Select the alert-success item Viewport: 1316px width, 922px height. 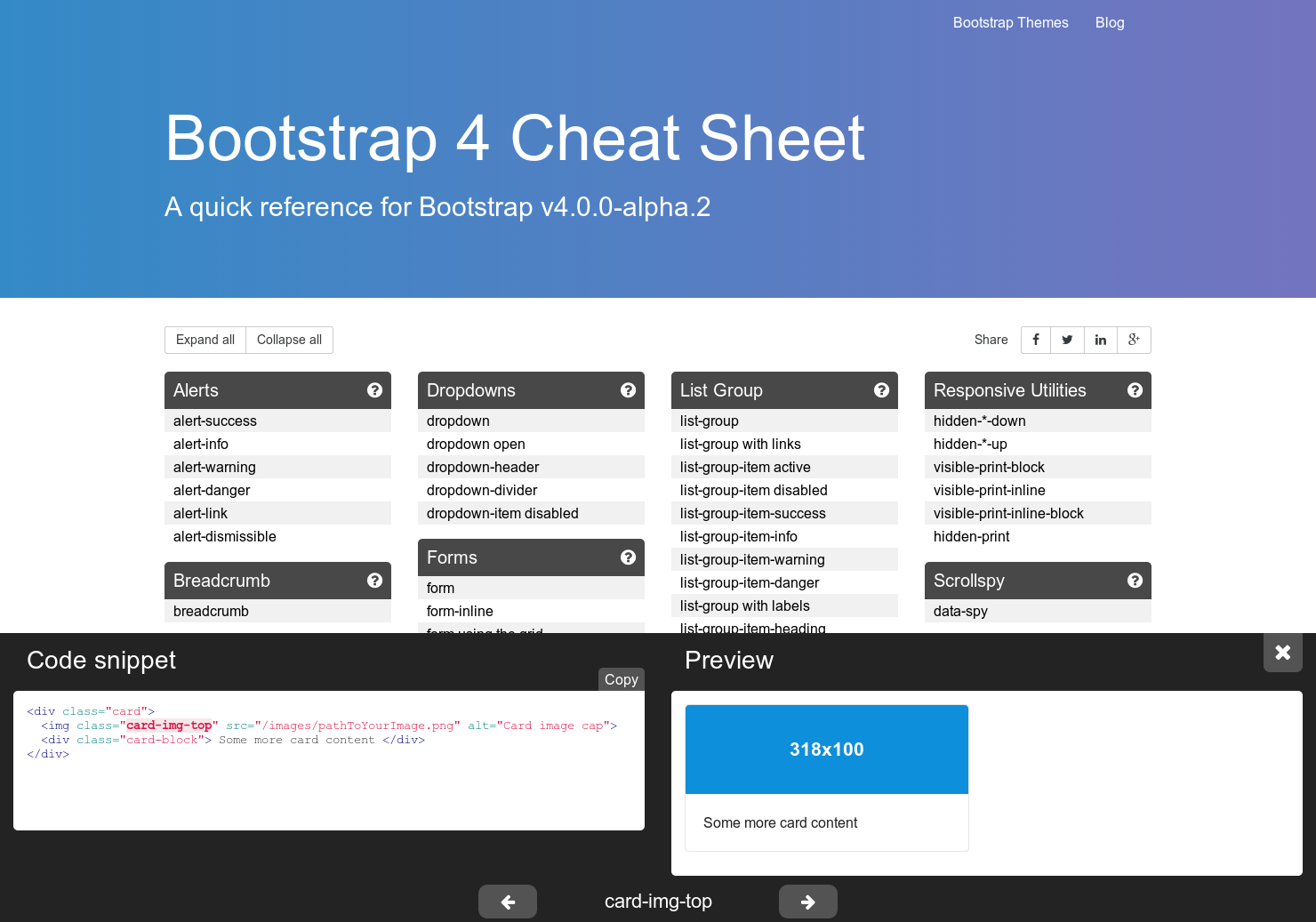click(x=277, y=421)
